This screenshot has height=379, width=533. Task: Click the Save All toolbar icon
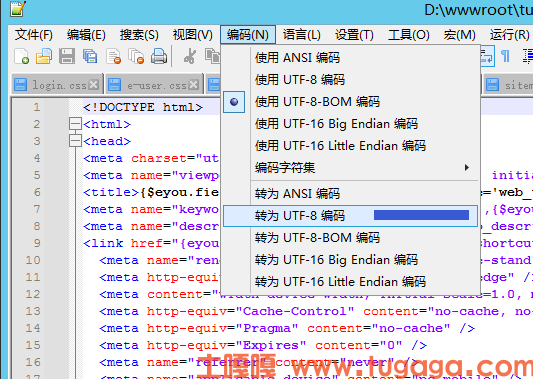click(x=90, y=56)
